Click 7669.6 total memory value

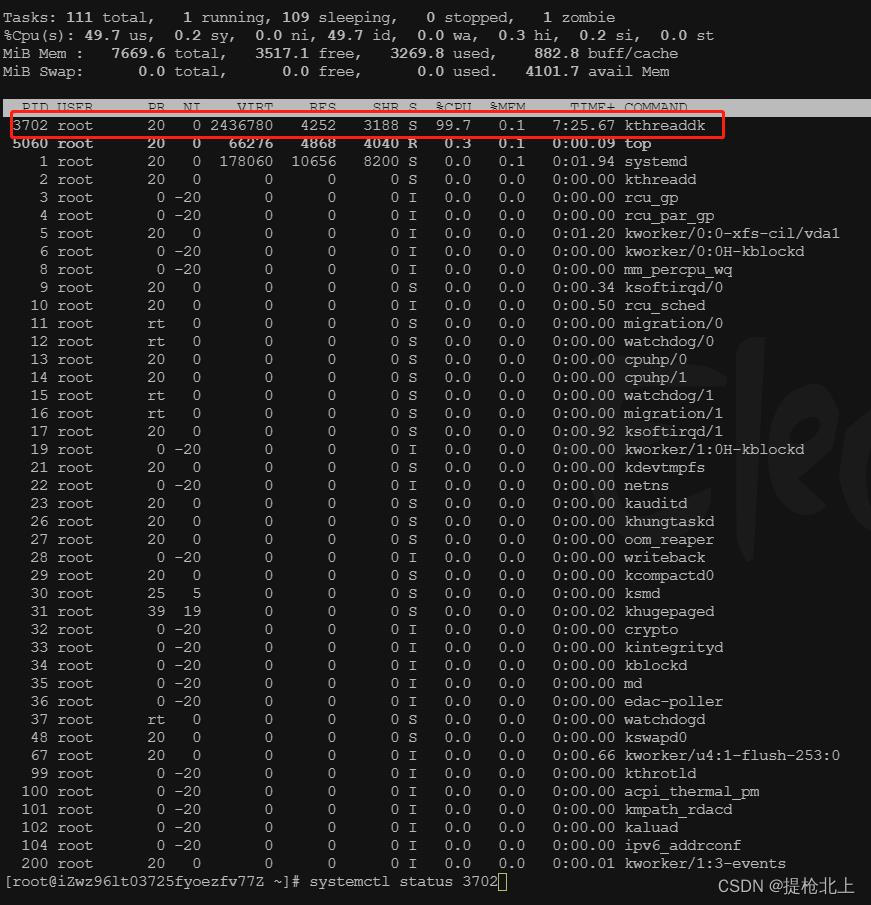pos(139,54)
